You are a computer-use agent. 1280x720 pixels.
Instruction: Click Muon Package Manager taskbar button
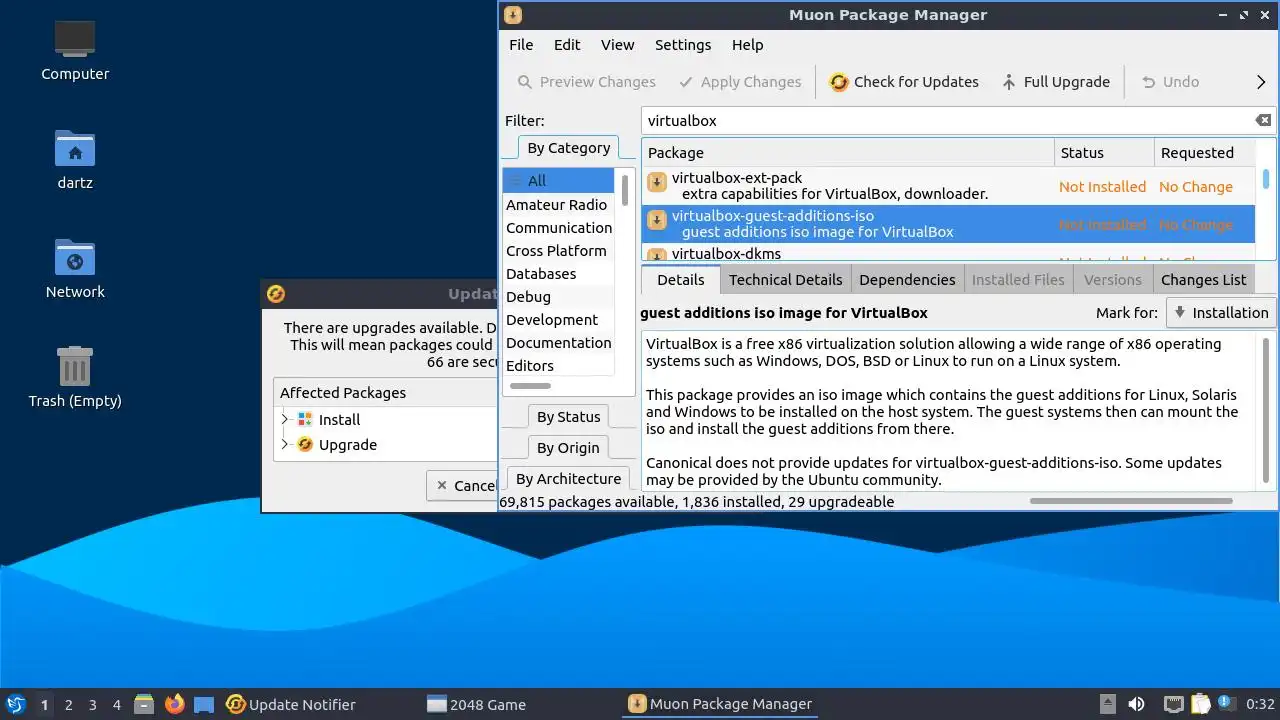pos(720,704)
